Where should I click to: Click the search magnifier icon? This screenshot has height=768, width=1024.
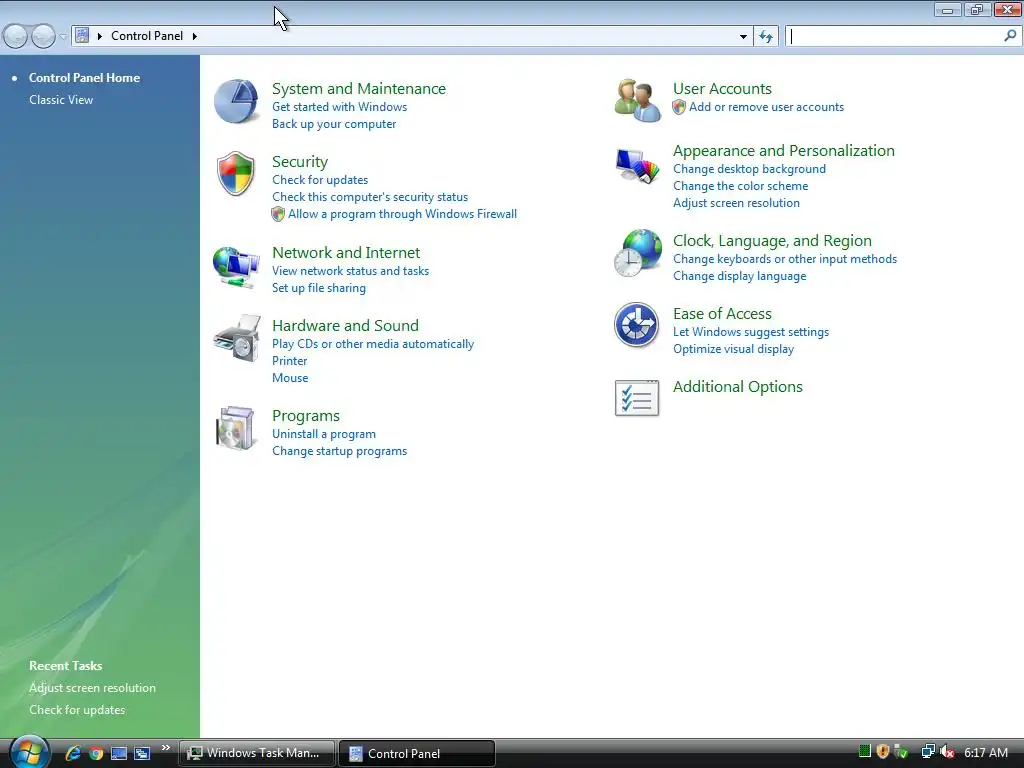point(1010,36)
